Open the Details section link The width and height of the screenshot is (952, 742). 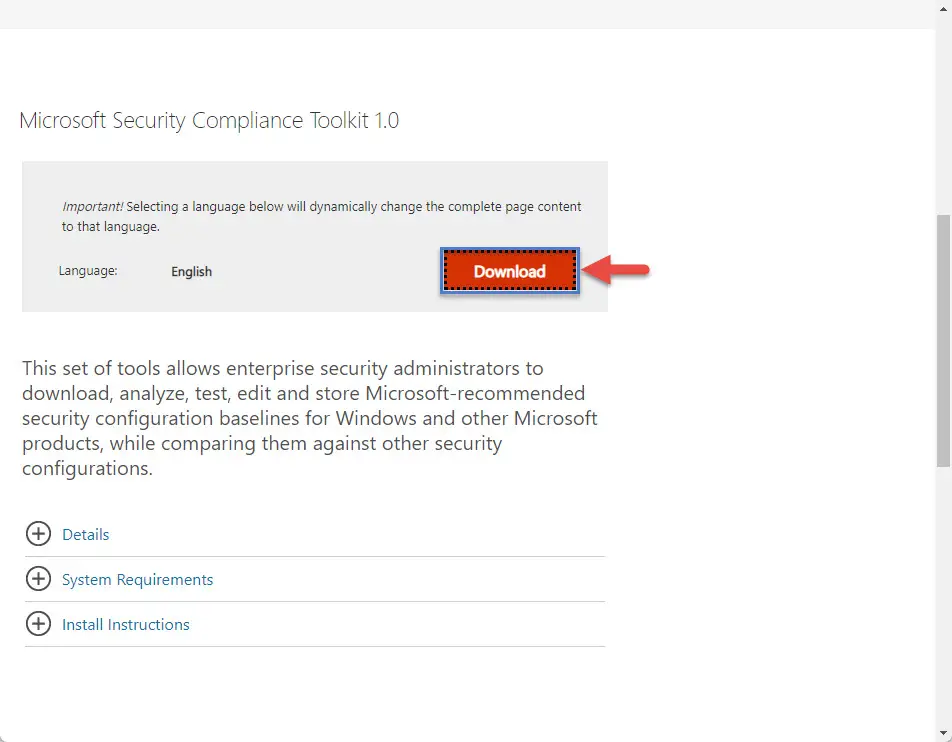[x=86, y=534]
